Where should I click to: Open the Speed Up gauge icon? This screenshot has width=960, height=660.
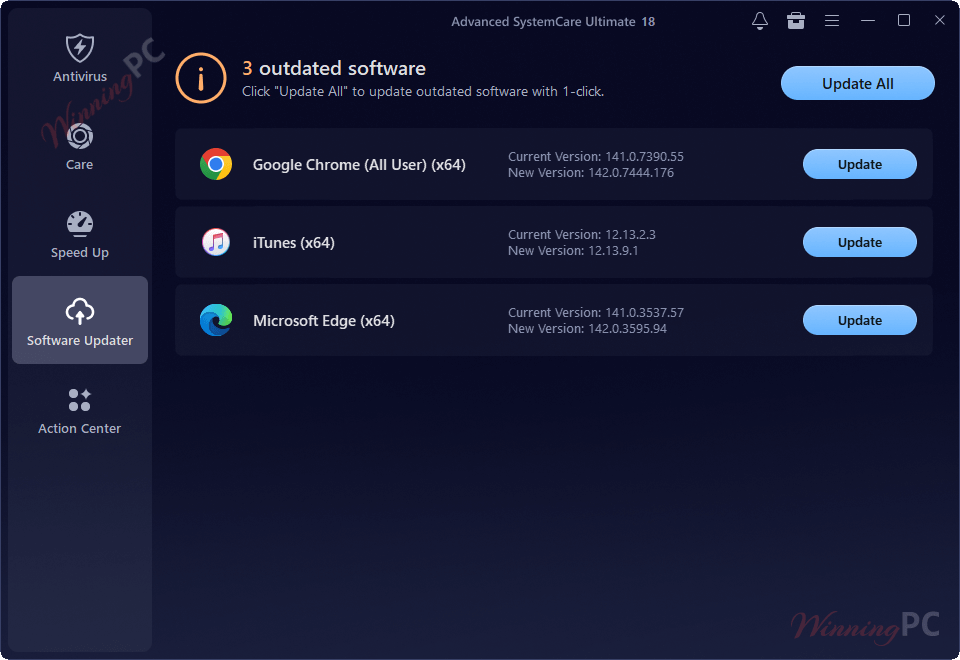(80, 224)
